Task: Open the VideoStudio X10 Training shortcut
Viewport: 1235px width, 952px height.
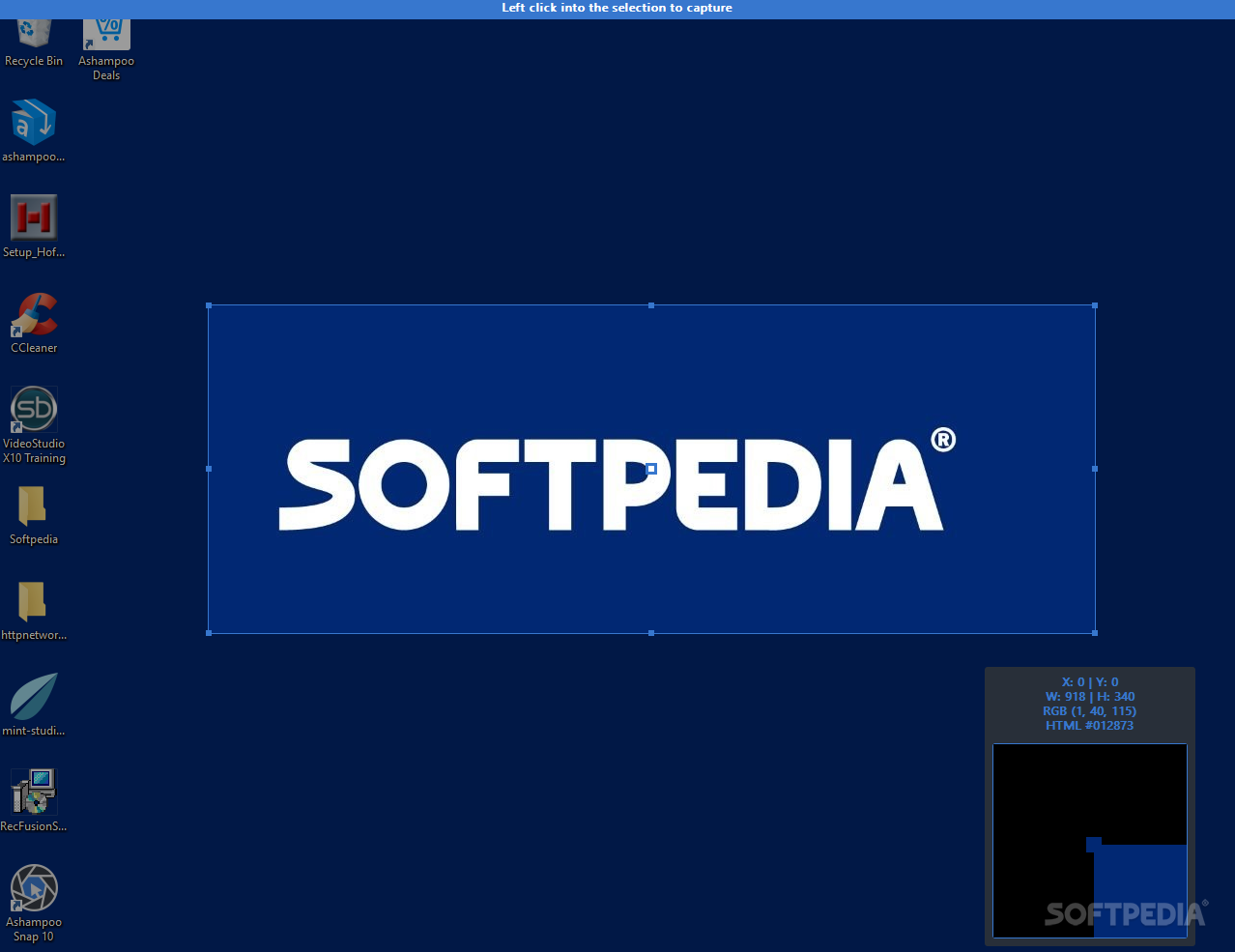Action: click(34, 425)
